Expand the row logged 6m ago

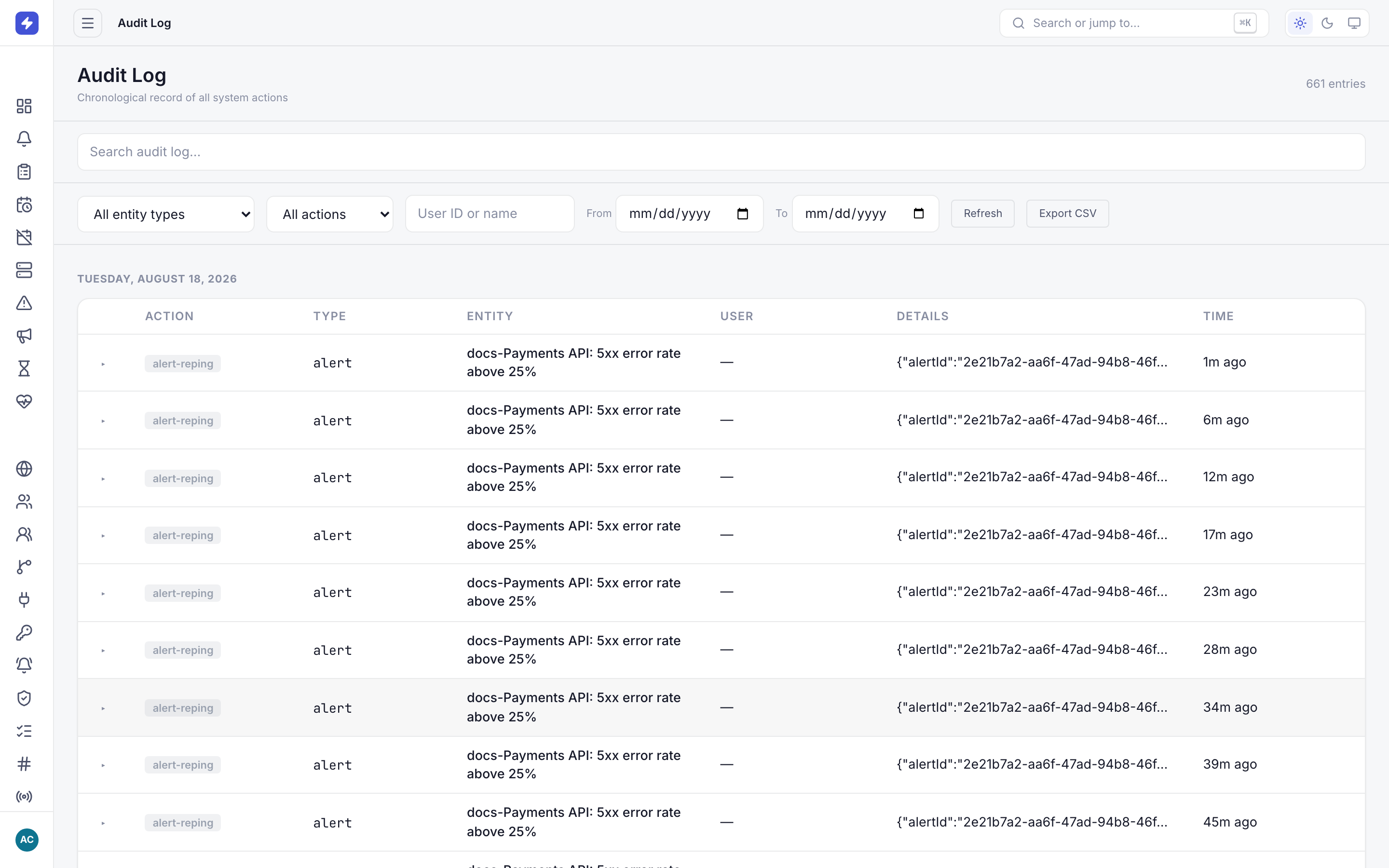coord(103,421)
